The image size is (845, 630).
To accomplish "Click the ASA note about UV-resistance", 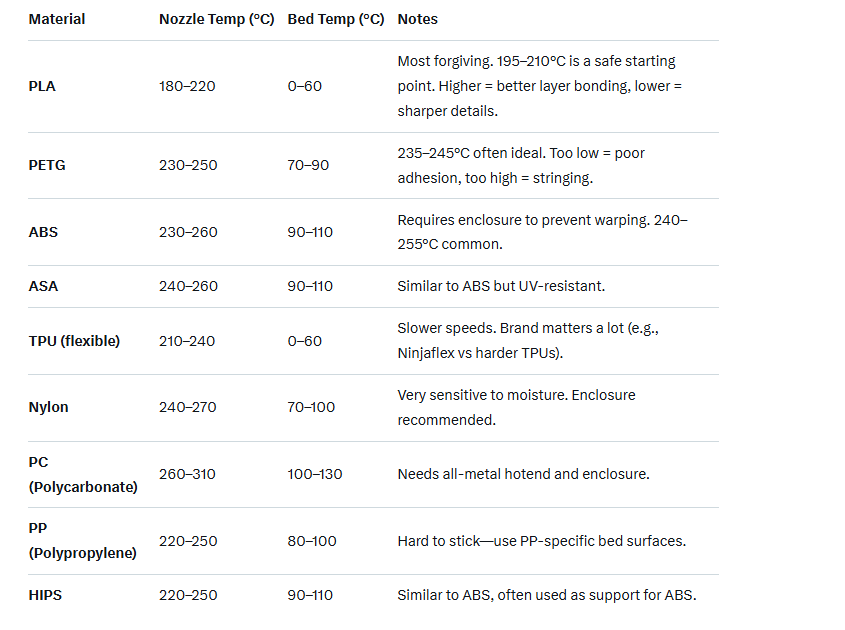I will 501,286.
